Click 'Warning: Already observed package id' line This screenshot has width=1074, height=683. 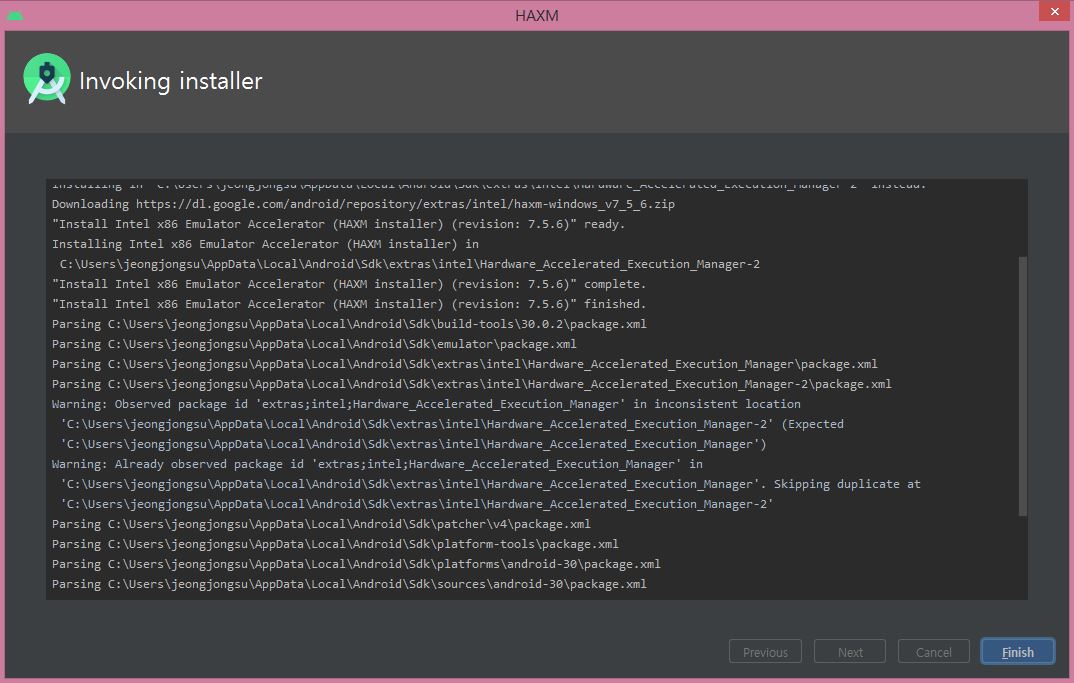coord(377,464)
